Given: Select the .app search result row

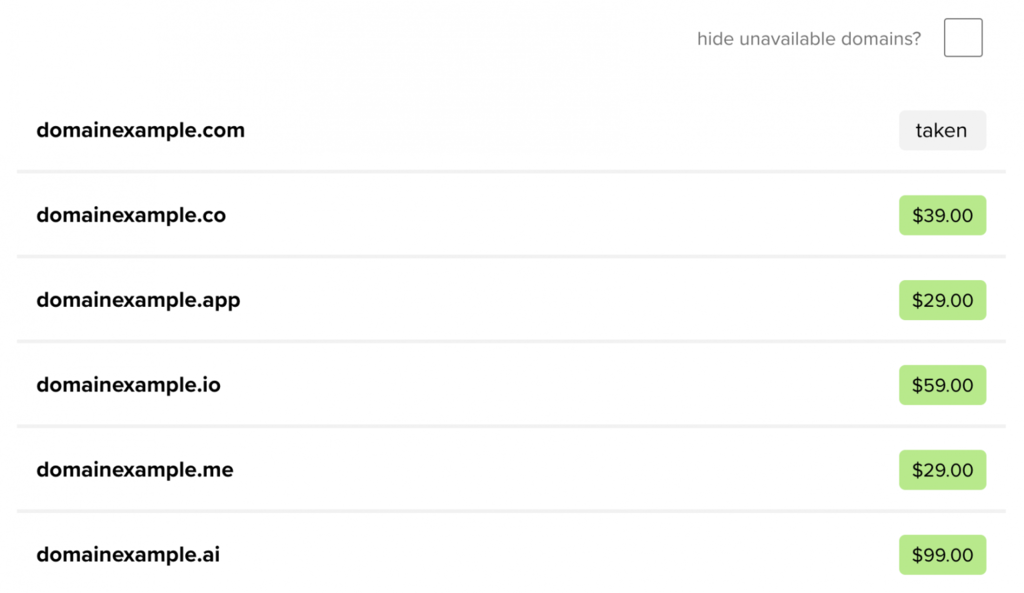Looking at the screenshot, I should 511,300.
